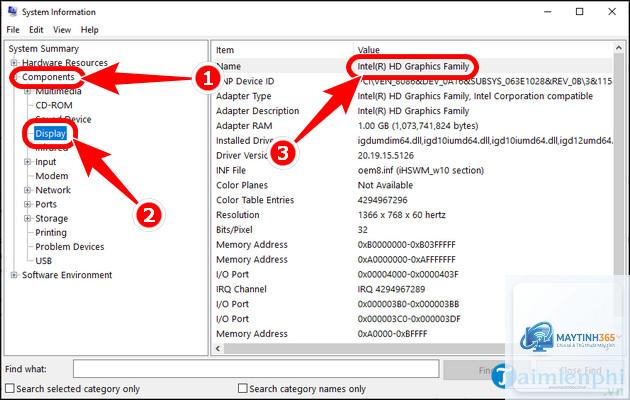Select Problem Devices in the tree
This screenshot has height=400, width=630.
click(x=70, y=247)
